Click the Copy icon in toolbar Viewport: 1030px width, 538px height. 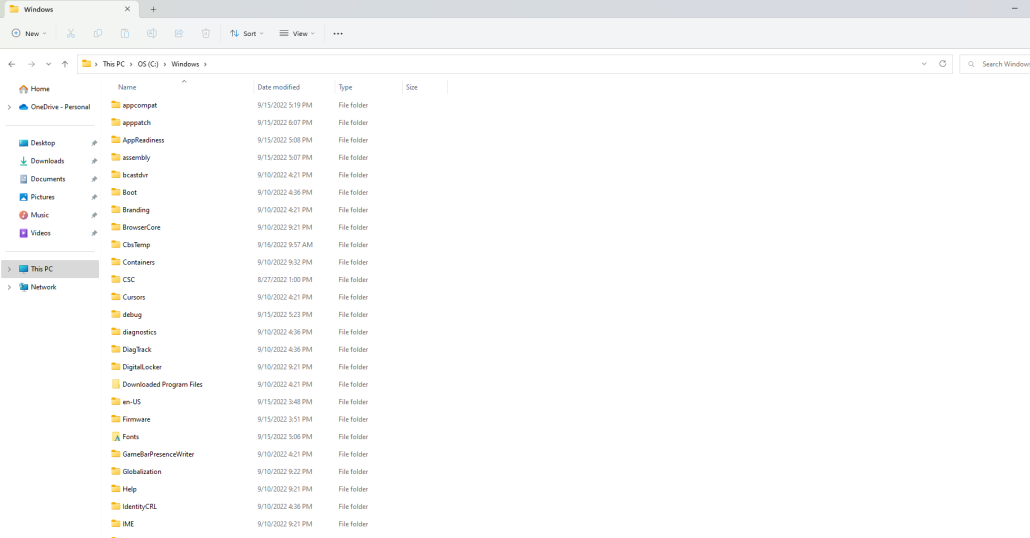coord(98,34)
